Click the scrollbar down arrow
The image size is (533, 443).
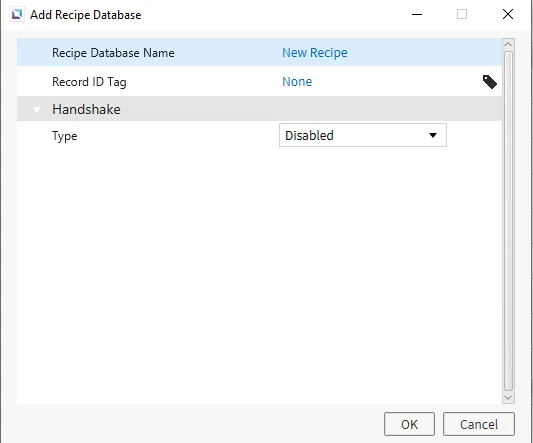tap(508, 397)
